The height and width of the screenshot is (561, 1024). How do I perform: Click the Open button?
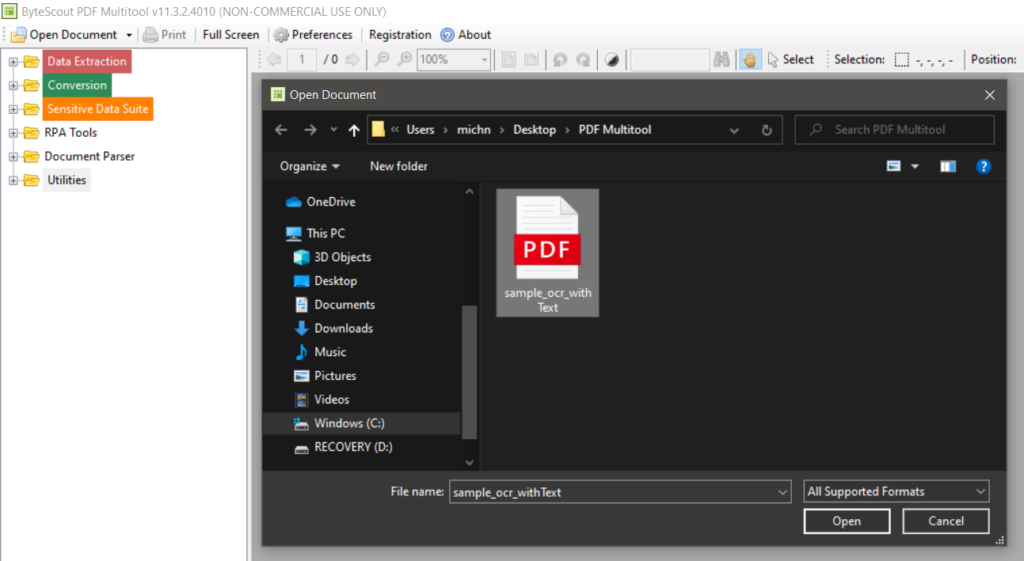point(846,521)
